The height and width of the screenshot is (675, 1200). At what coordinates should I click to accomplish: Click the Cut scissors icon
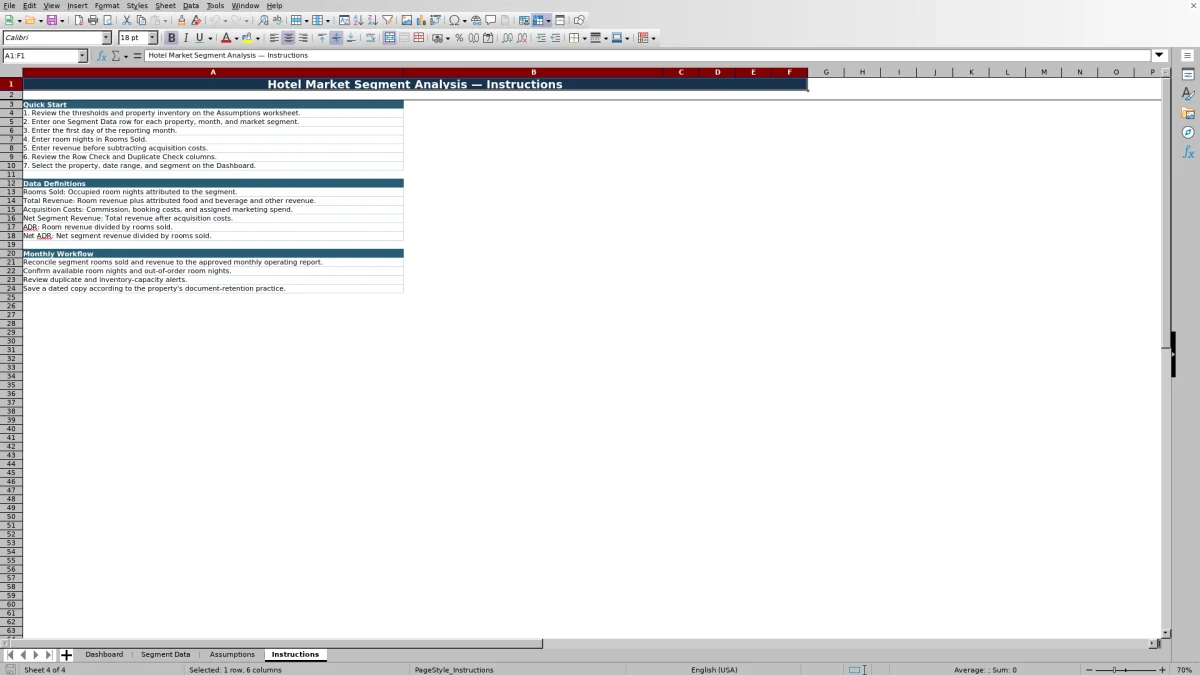pyautogui.click(x=126, y=20)
